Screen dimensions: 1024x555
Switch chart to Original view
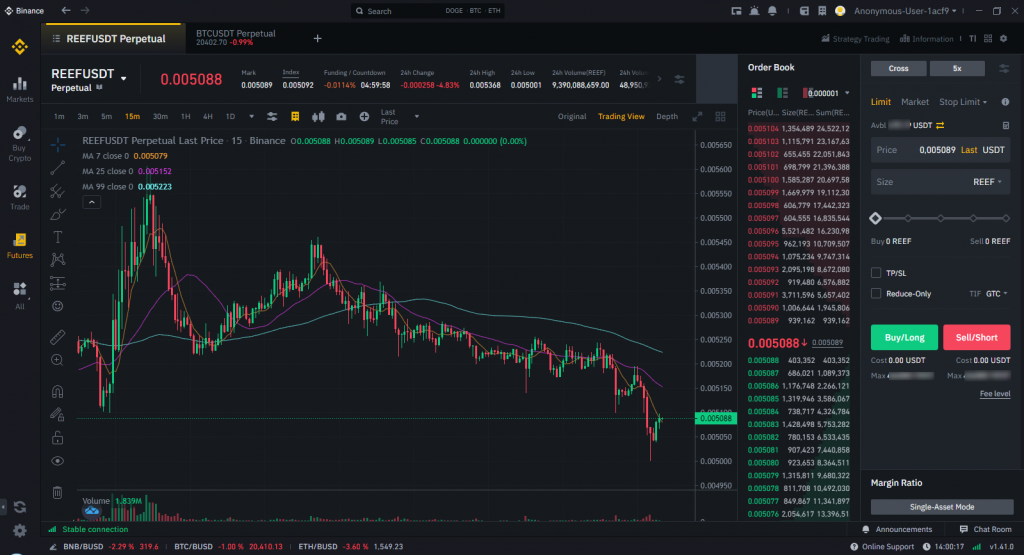(x=572, y=116)
